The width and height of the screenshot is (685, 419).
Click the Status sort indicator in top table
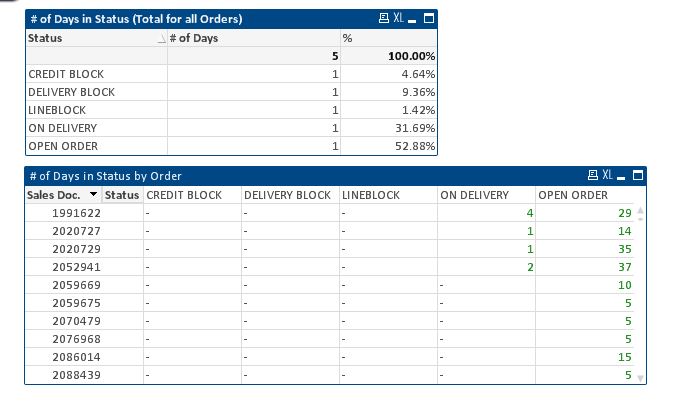pyautogui.click(x=161, y=39)
